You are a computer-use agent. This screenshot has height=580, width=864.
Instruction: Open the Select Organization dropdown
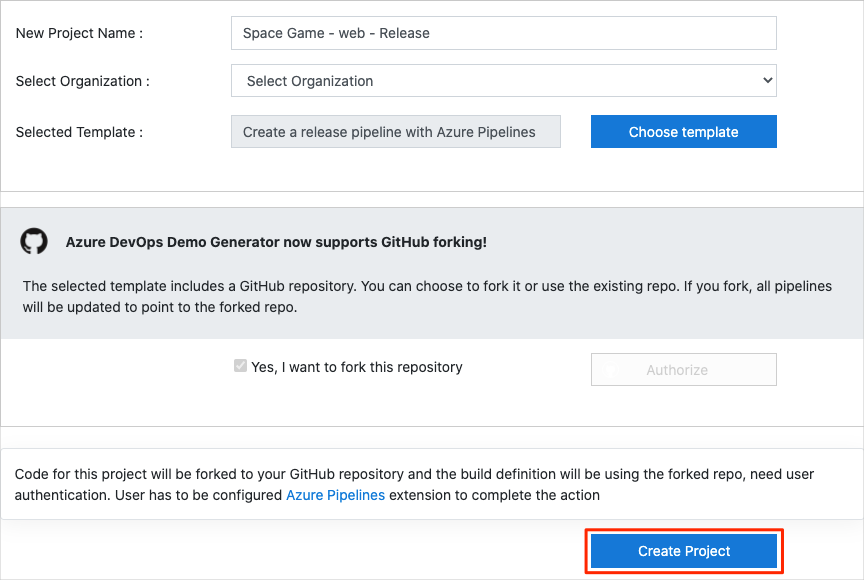coord(503,81)
